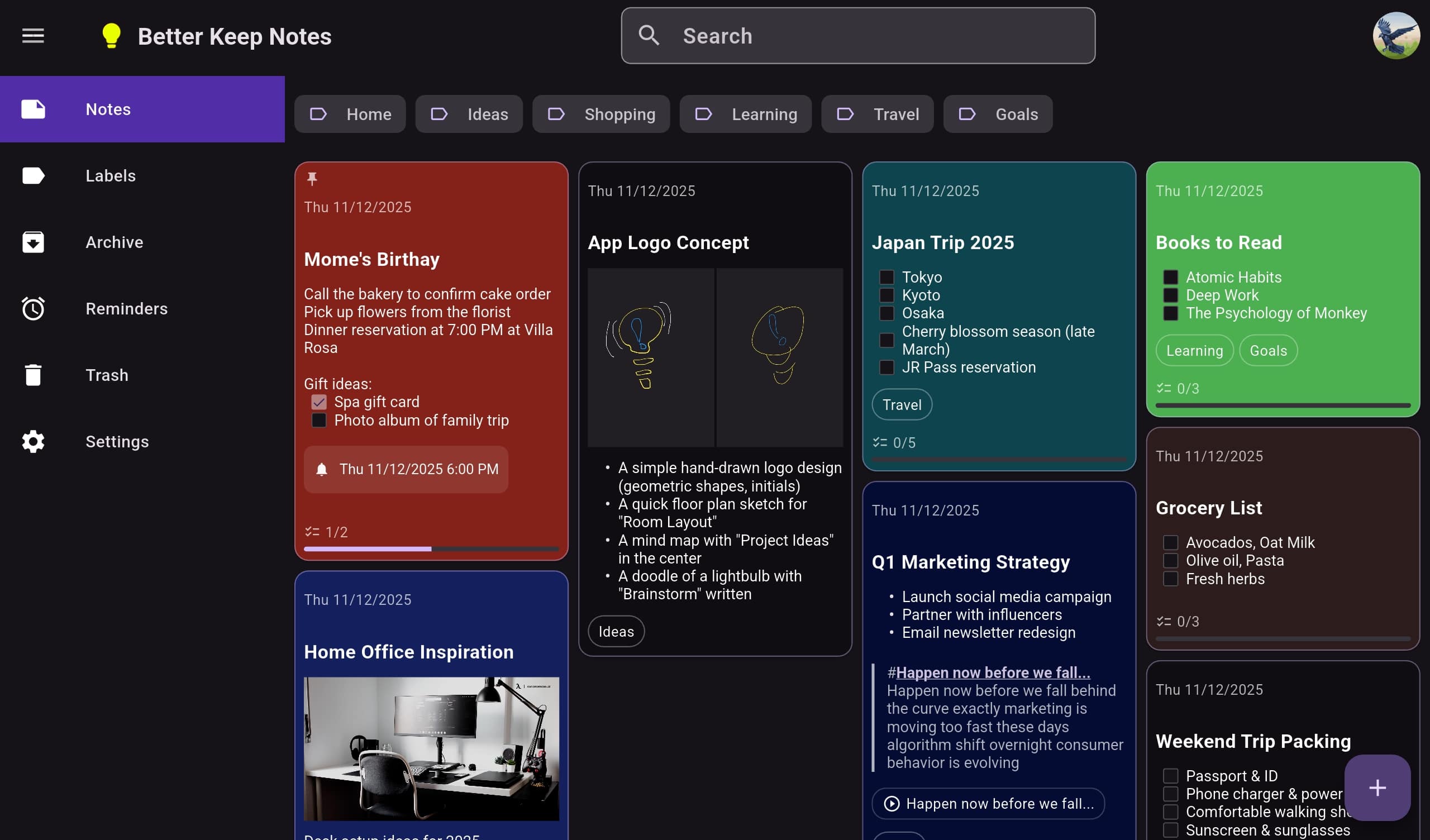Click inside the Search field
The height and width of the screenshot is (840, 1430).
[x=858, y=35]
